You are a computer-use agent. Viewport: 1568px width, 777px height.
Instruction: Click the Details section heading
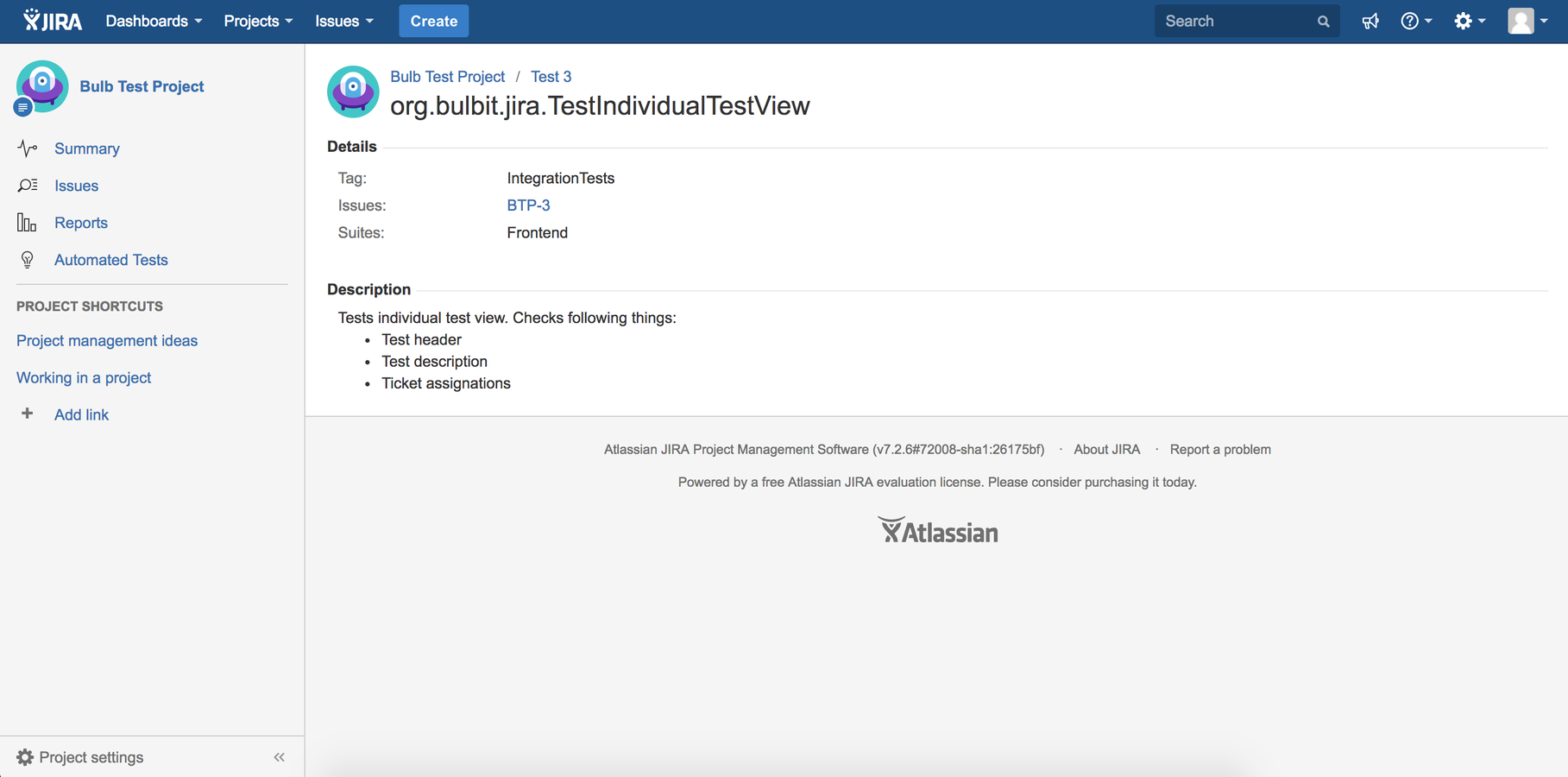click(x=352, y=147)
